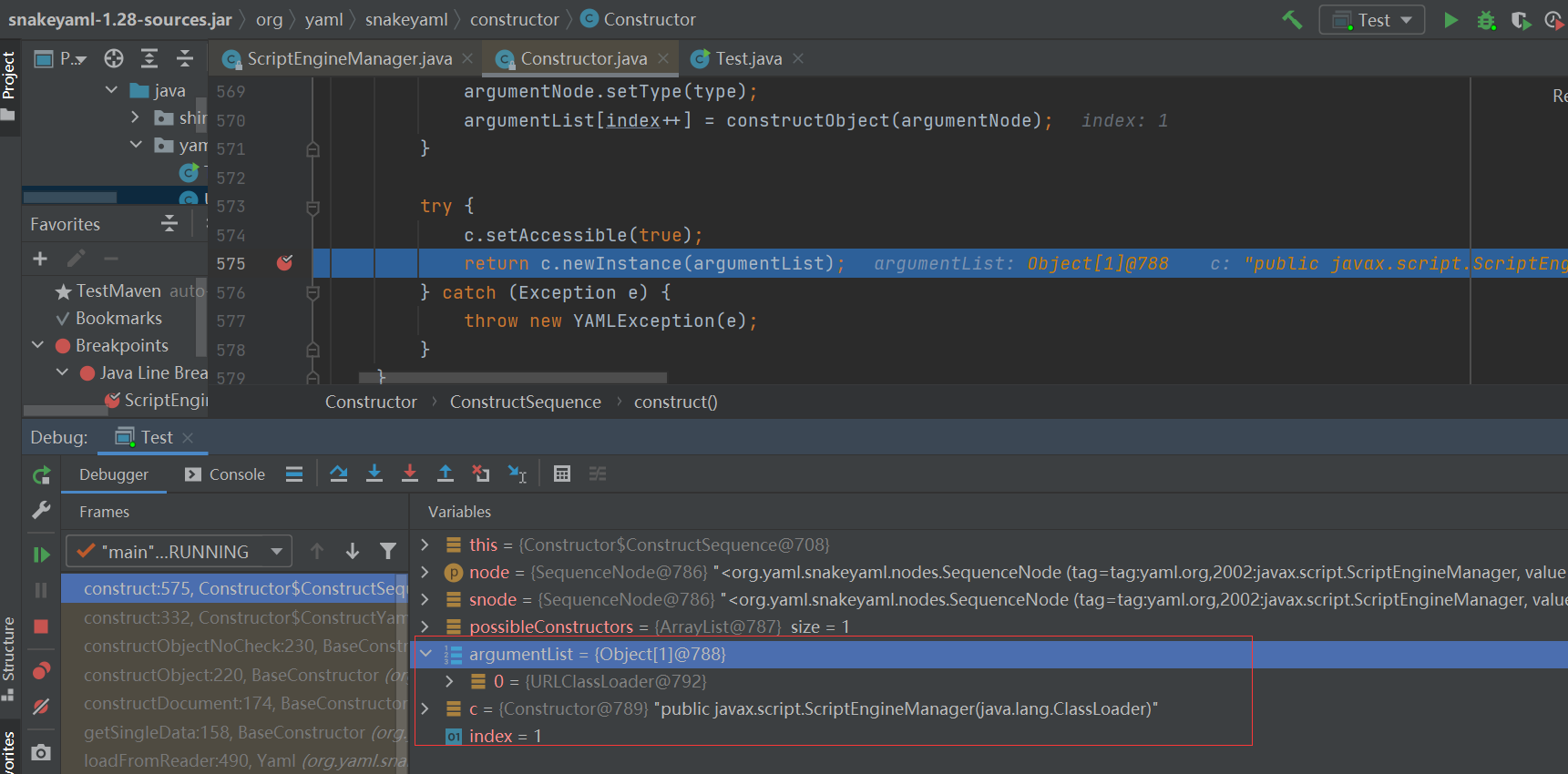Open the Project tool window side tab
This screenshot has height=774, width=1568.
[9, 87]
